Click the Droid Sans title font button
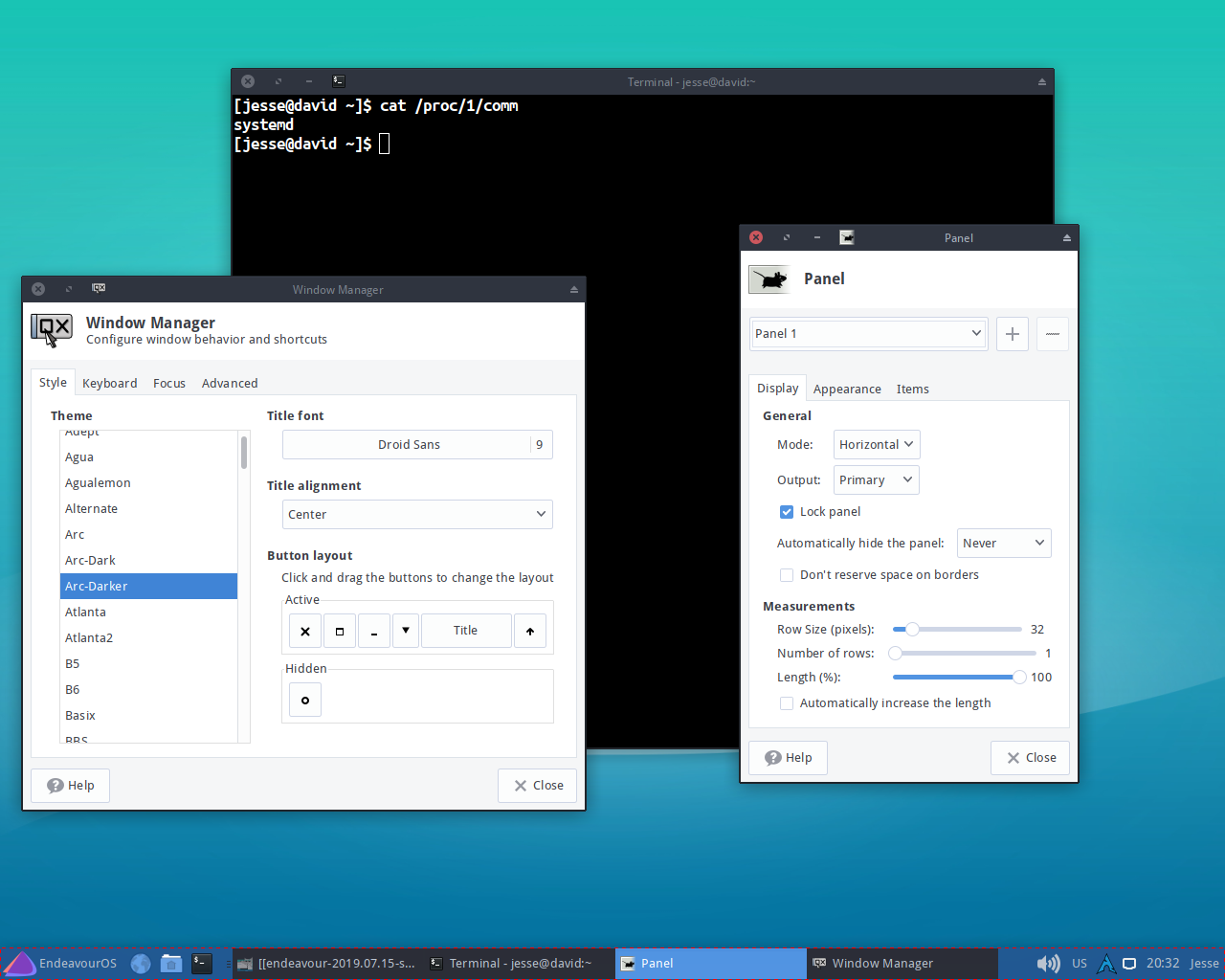This screenshot has width=1225, height=980. click(417, 445)
